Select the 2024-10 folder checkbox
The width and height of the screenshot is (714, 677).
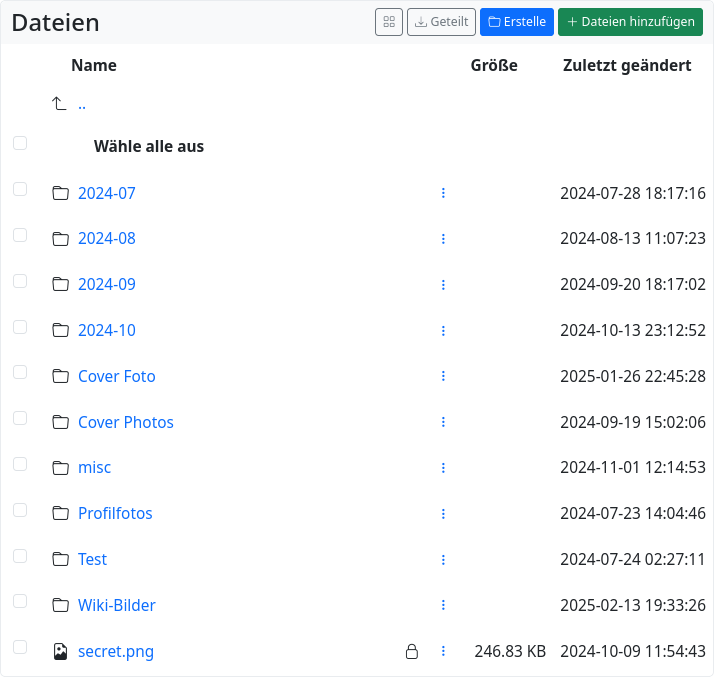(x=20, y=327)
